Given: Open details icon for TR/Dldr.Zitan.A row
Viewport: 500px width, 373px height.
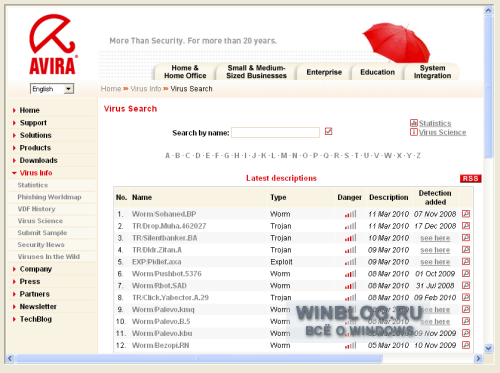Looking at the screenshot, I should point(466,250).
